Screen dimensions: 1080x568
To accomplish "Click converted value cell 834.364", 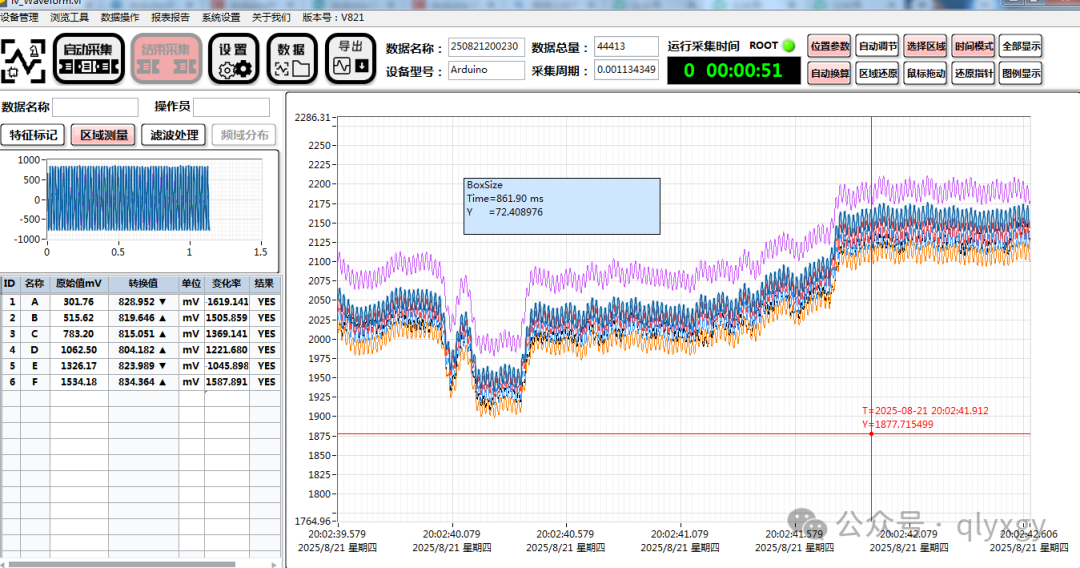I will coord(143,381).
